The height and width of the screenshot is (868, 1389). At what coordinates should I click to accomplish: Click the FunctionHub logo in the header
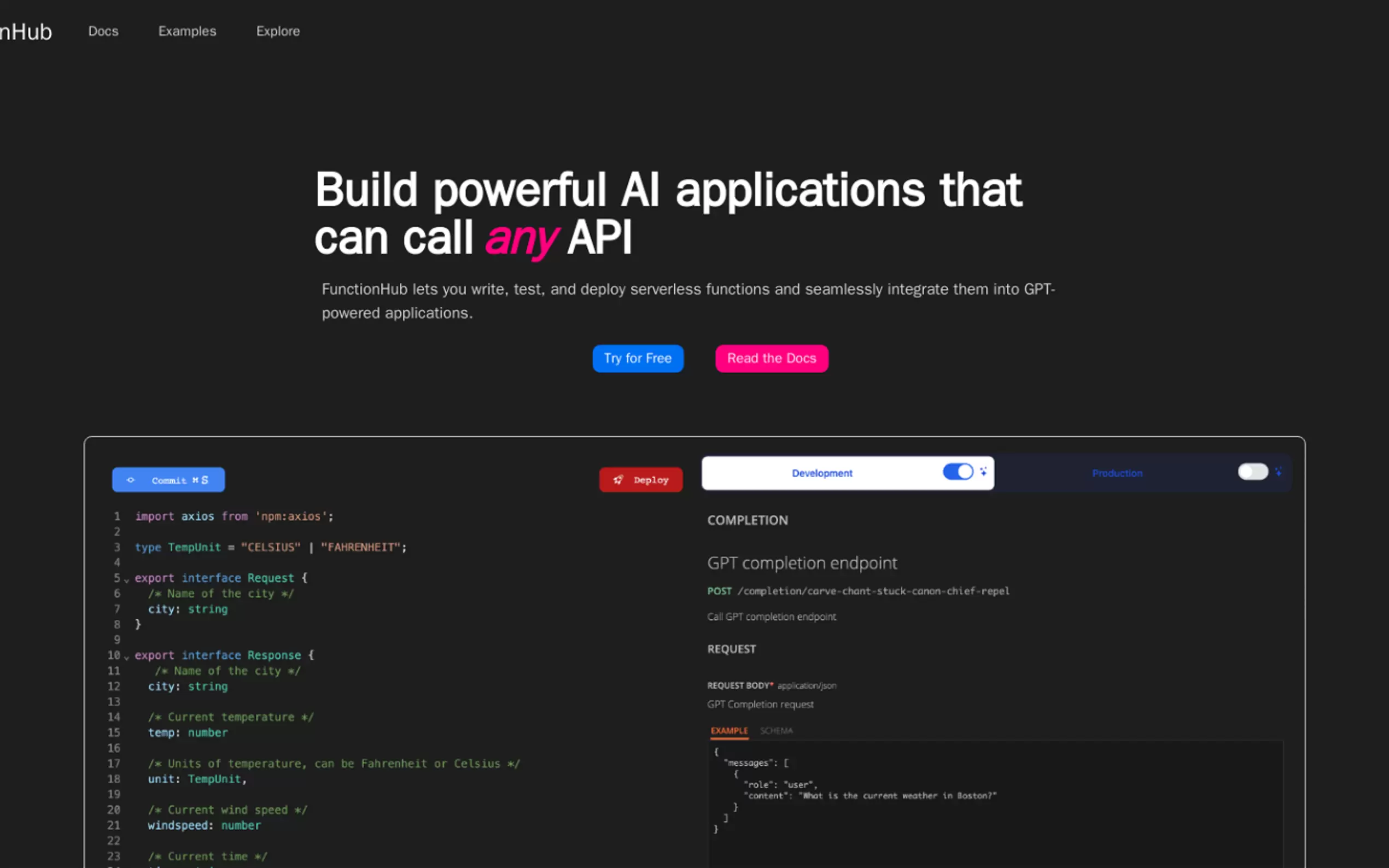click(26, 32)
